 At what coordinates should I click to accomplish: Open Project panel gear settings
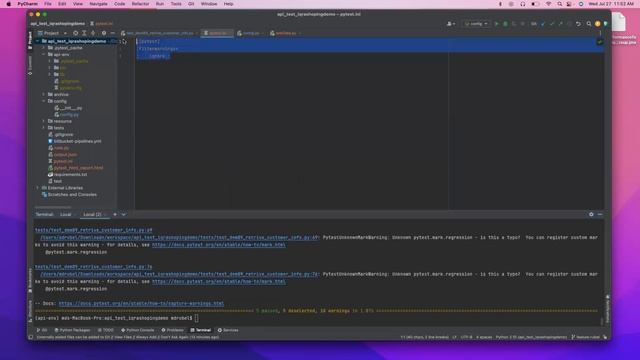(x=104, y=33)
